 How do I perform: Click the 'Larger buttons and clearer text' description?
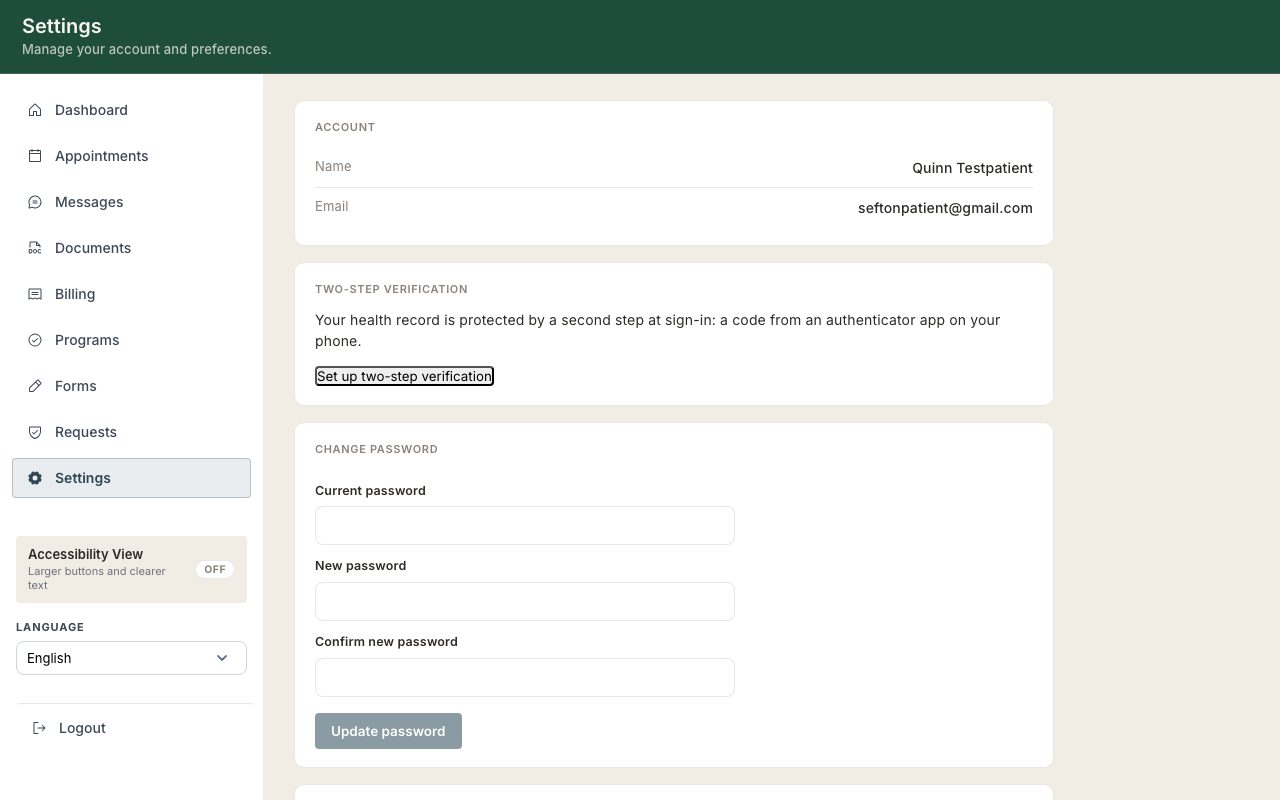[97, 578]
